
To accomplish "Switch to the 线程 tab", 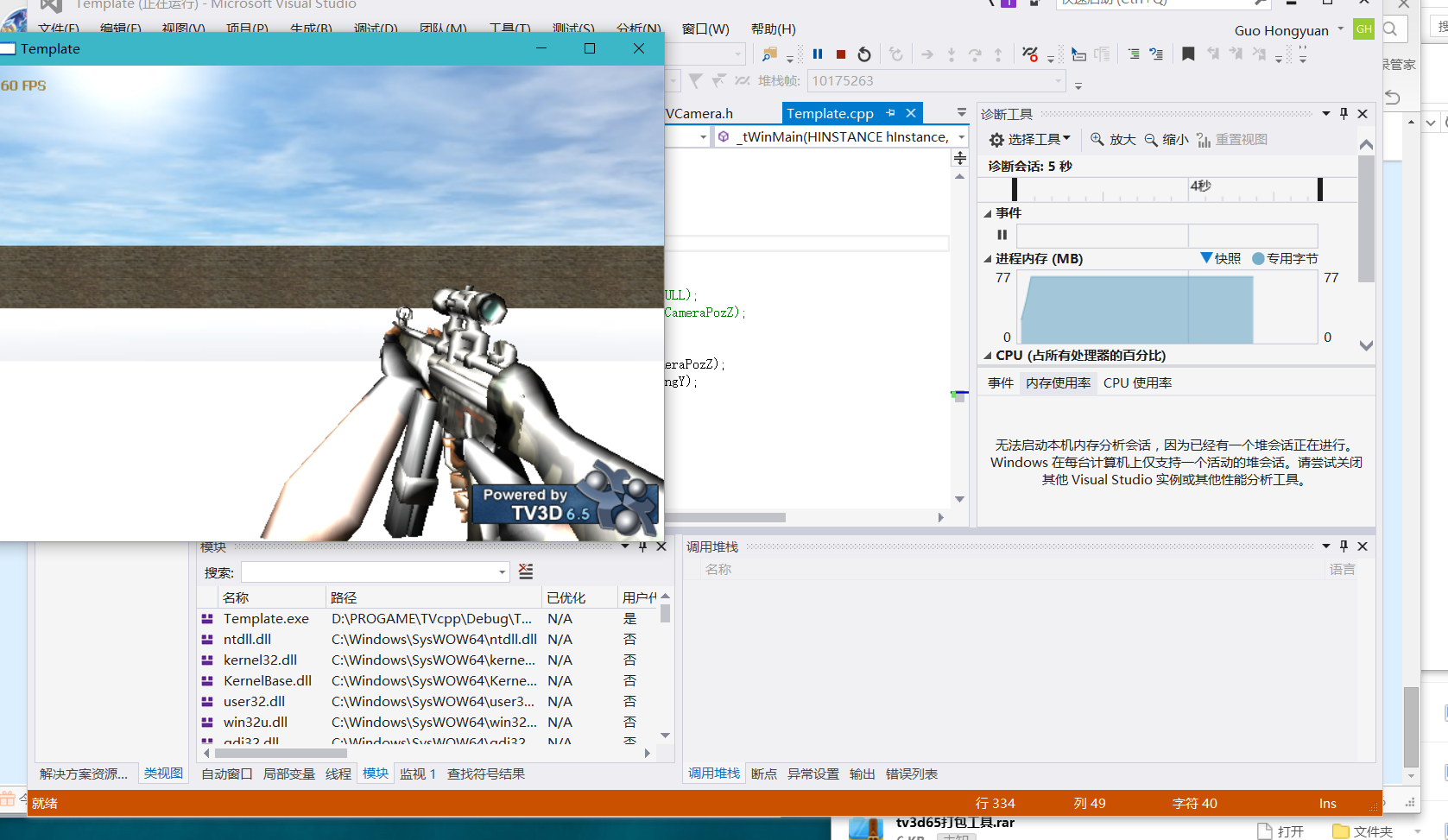I will coord(338,774).
